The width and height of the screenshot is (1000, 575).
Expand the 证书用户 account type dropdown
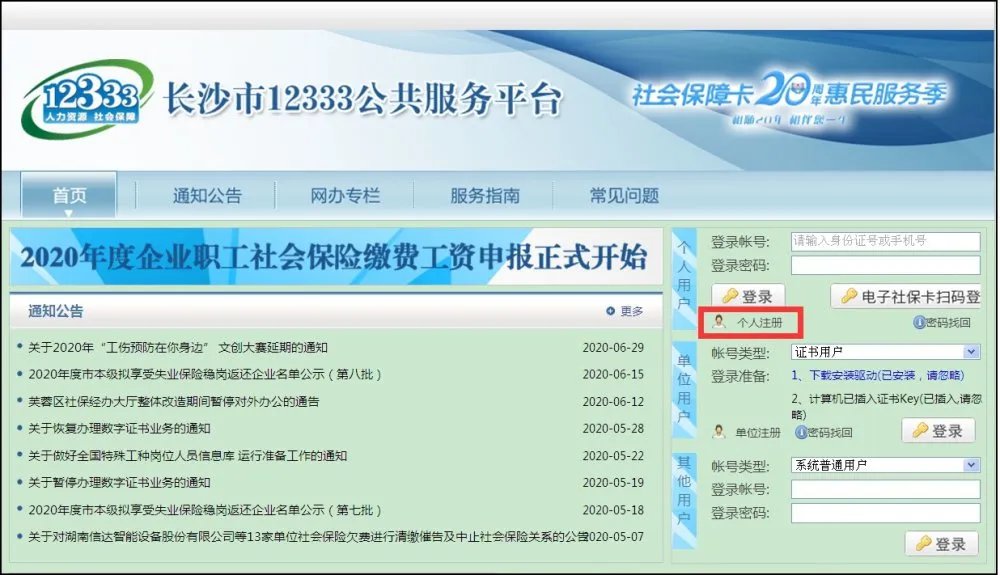pyautogui.click(x=971, y=352)
